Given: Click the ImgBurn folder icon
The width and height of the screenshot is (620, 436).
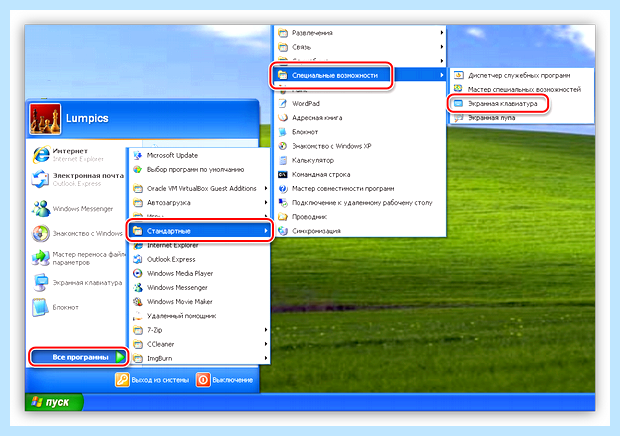Looking at the screenshot, I should pos(138,358).
